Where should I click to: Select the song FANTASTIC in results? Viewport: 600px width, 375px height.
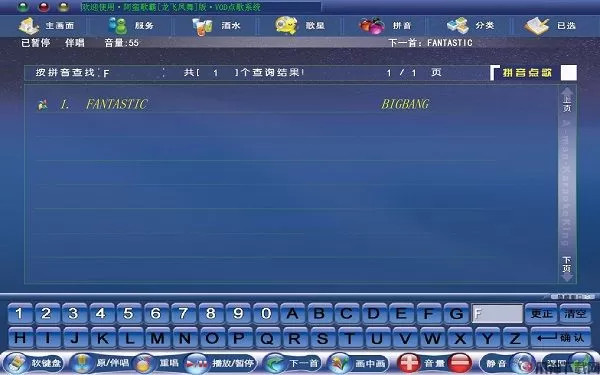(x=117, y=104)
